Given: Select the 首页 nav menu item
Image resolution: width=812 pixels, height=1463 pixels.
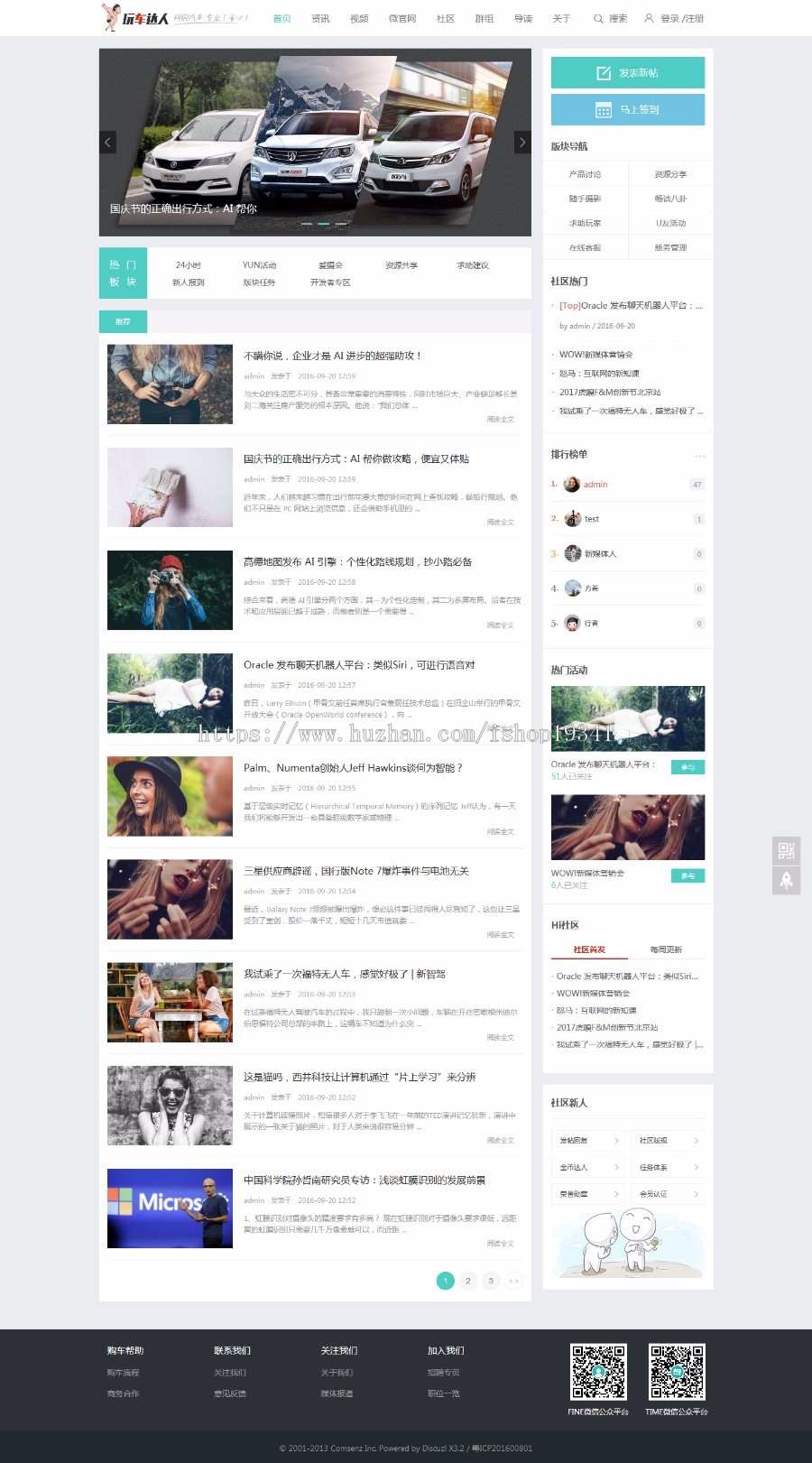Looking at the screenshot, I should click(282, 19).
